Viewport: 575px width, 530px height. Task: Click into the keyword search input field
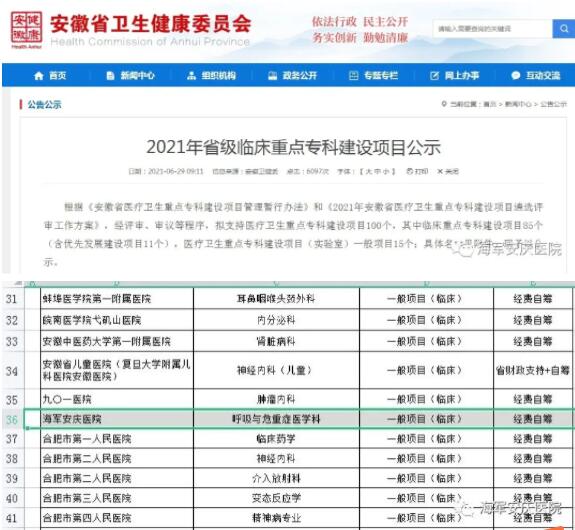coord(492,28)
